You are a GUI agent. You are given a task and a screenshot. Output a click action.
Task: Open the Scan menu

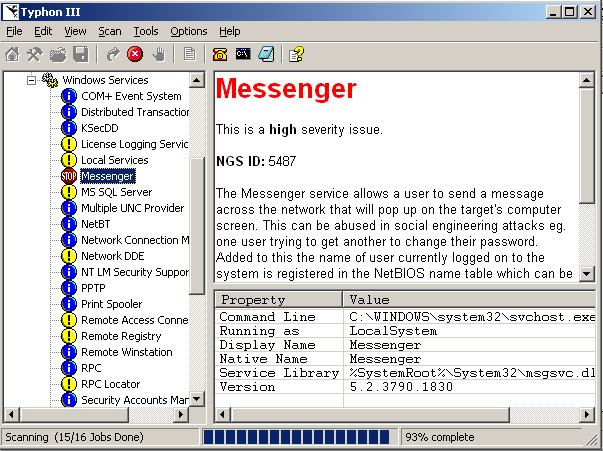click(x=110, y=31)
